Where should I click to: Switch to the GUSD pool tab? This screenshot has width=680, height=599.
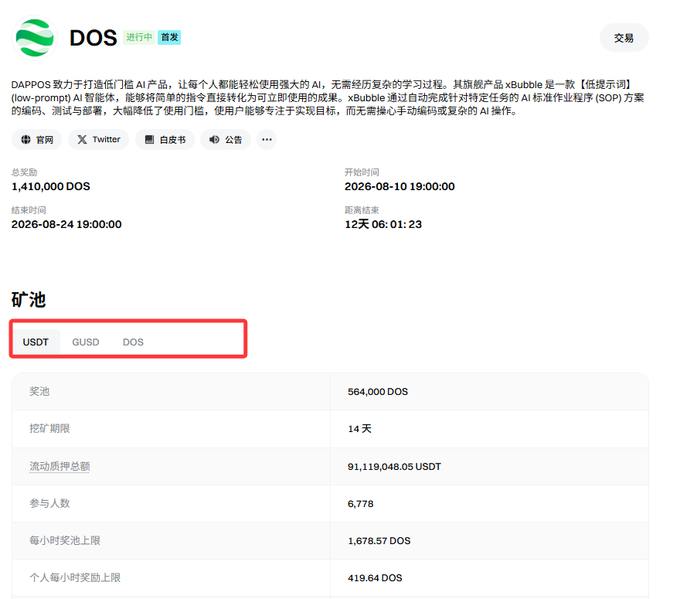tap(85, 342)
